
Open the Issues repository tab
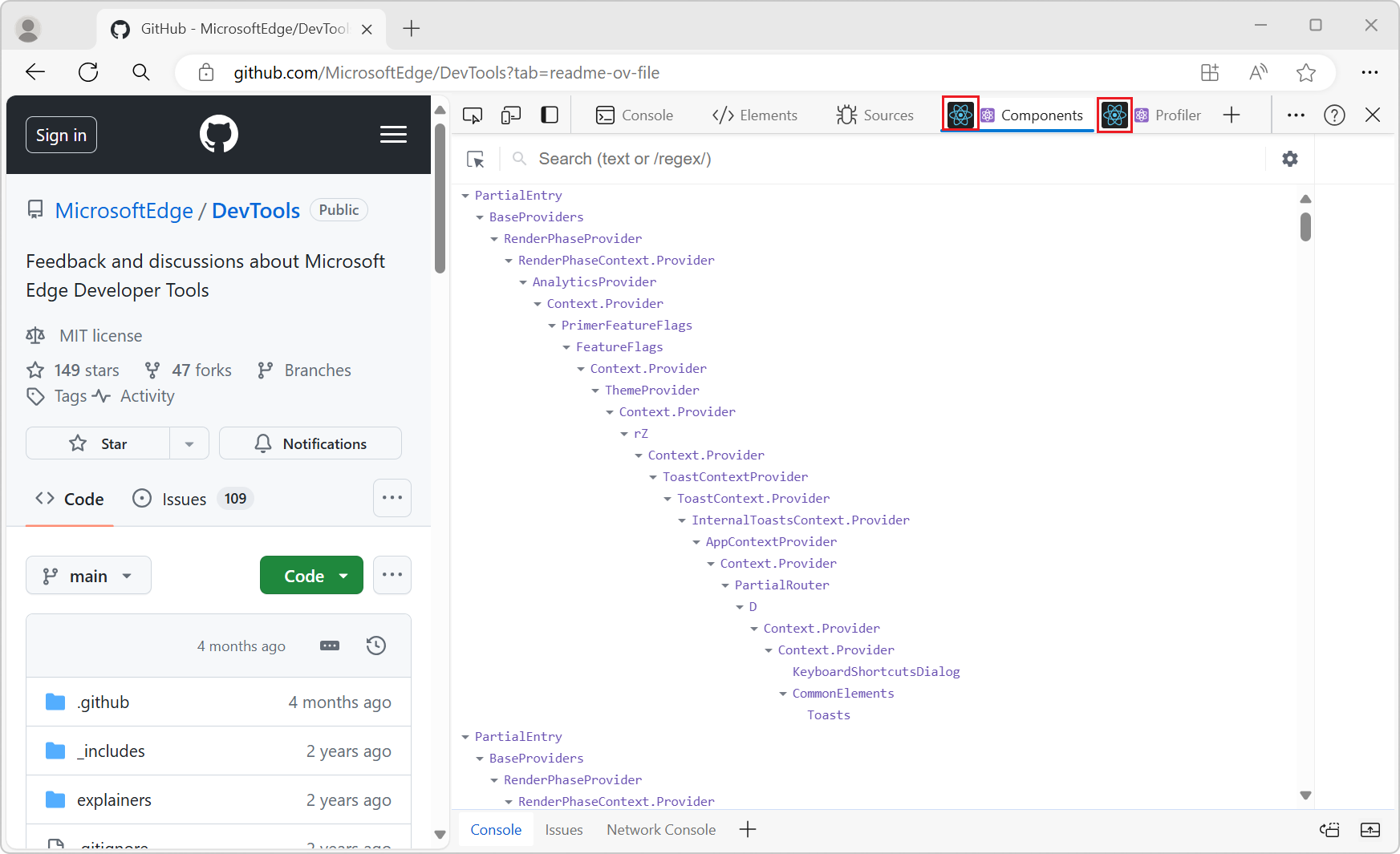tap(193, 499)
